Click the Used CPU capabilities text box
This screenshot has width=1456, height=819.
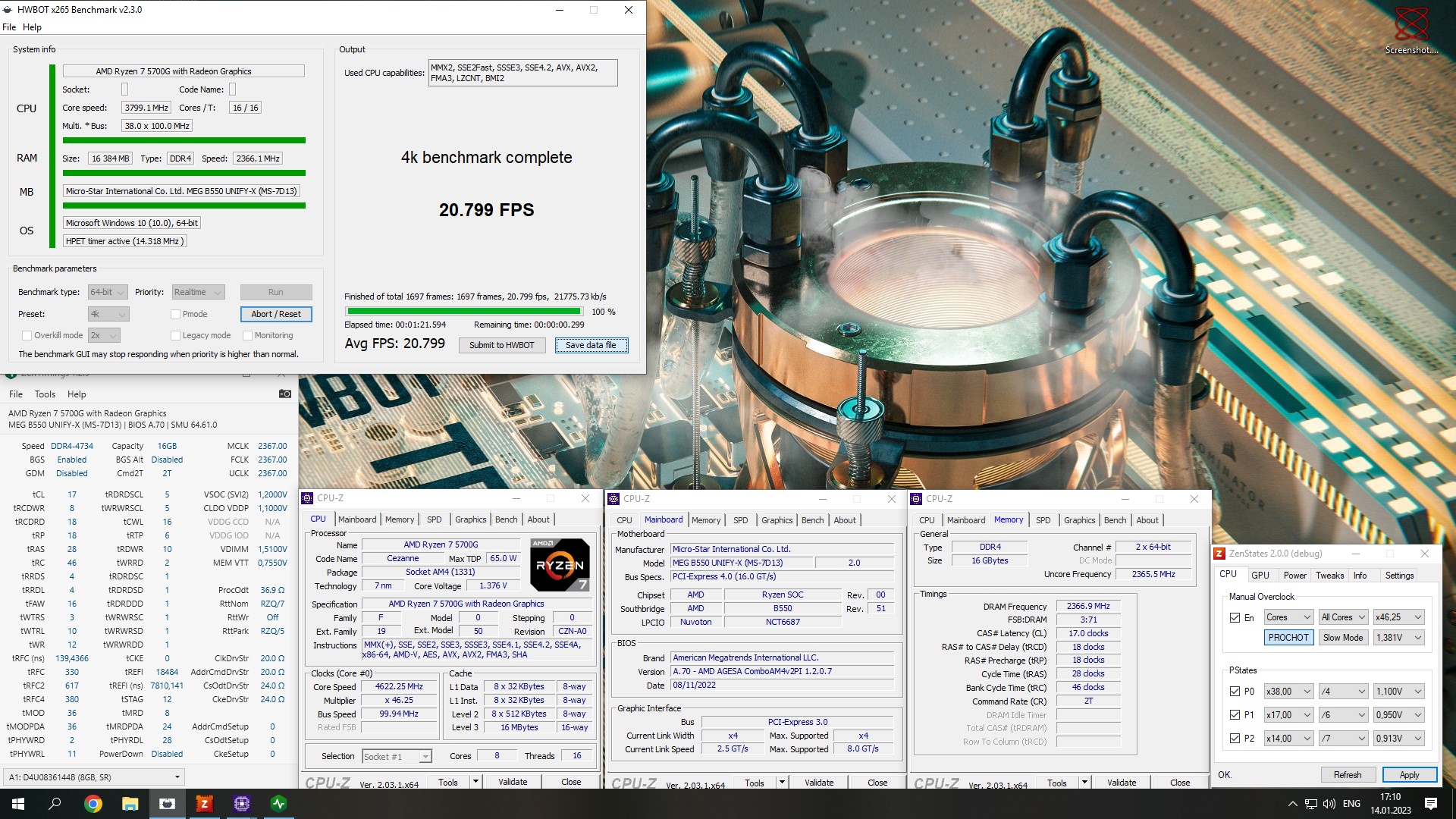click(x=522, y=73)
